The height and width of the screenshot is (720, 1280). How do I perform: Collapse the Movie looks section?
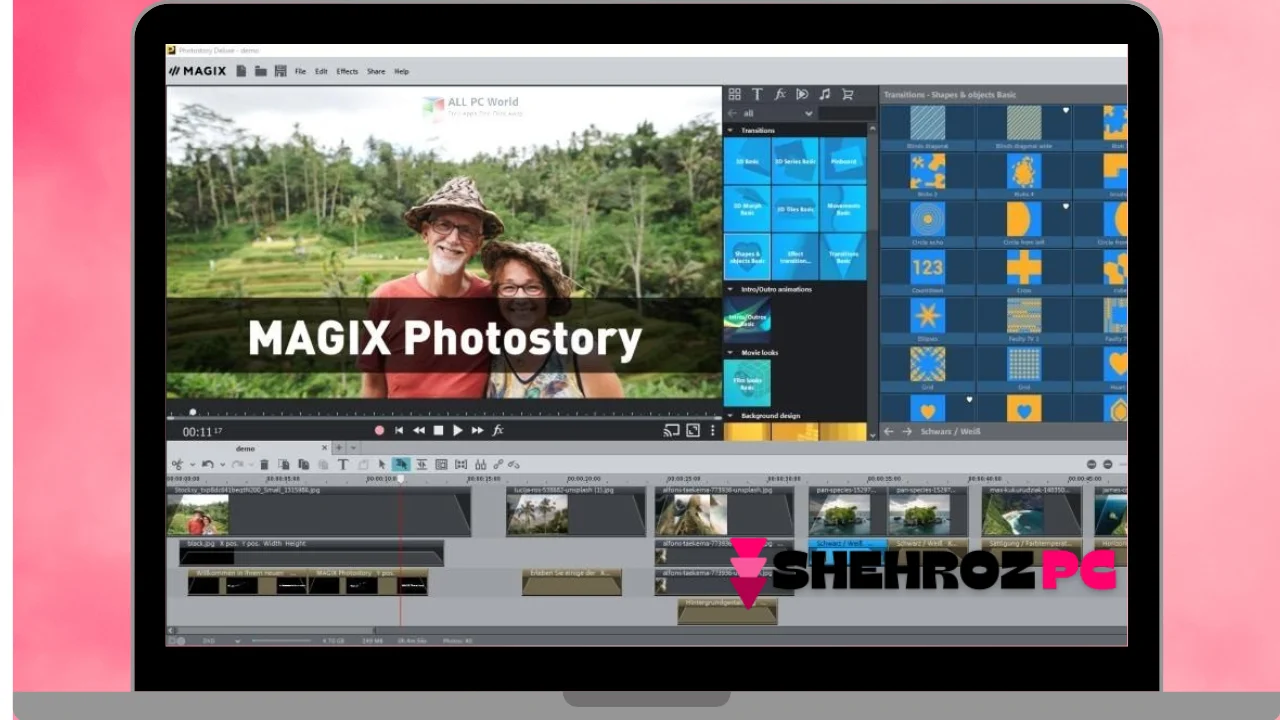730,352
